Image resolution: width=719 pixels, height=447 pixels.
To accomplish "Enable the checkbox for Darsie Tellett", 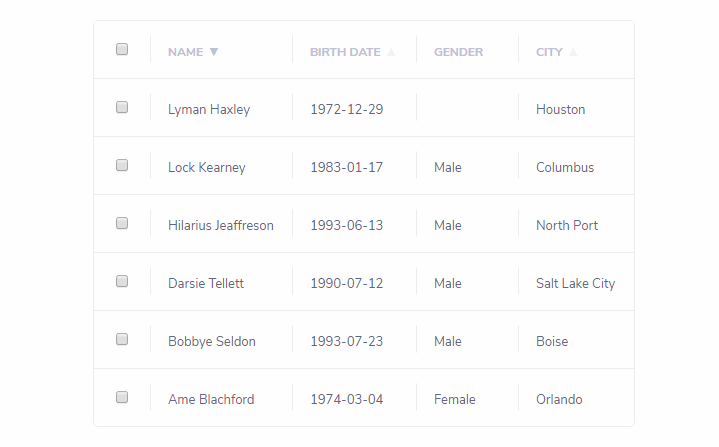I will [x=122, y=281].
